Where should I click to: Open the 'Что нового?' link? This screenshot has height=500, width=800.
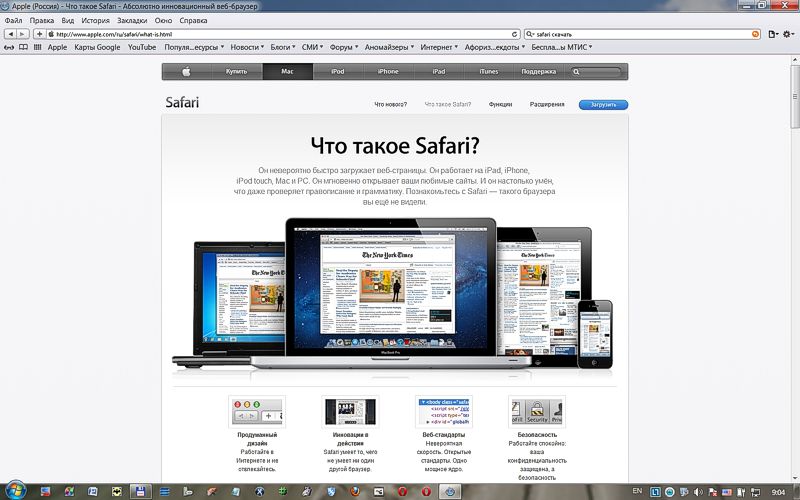point(391,104)
